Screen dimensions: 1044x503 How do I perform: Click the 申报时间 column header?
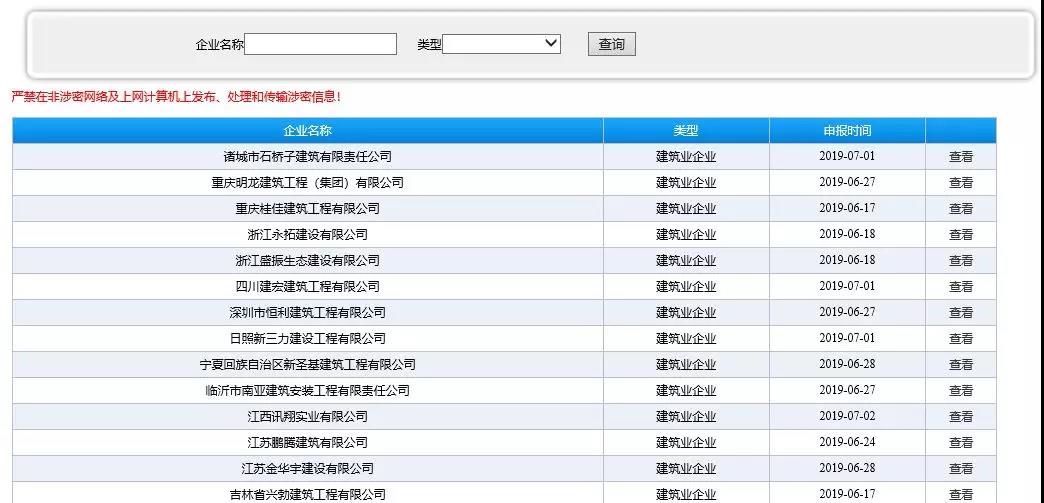click(846, 131)
